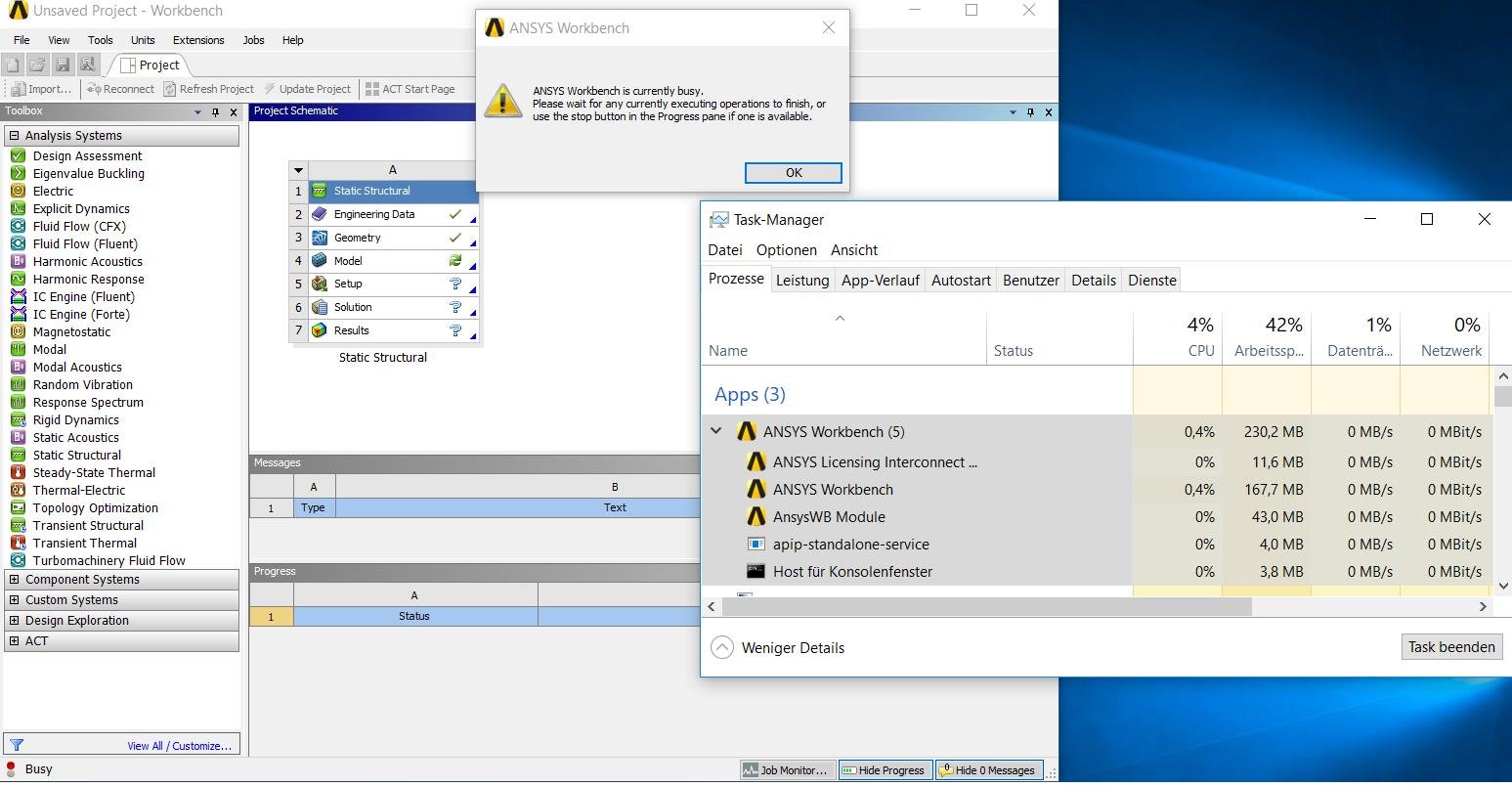The height and width of the screenshot is (787, 1512).
Task: Click the Save project disk icon
Action: 63,65
